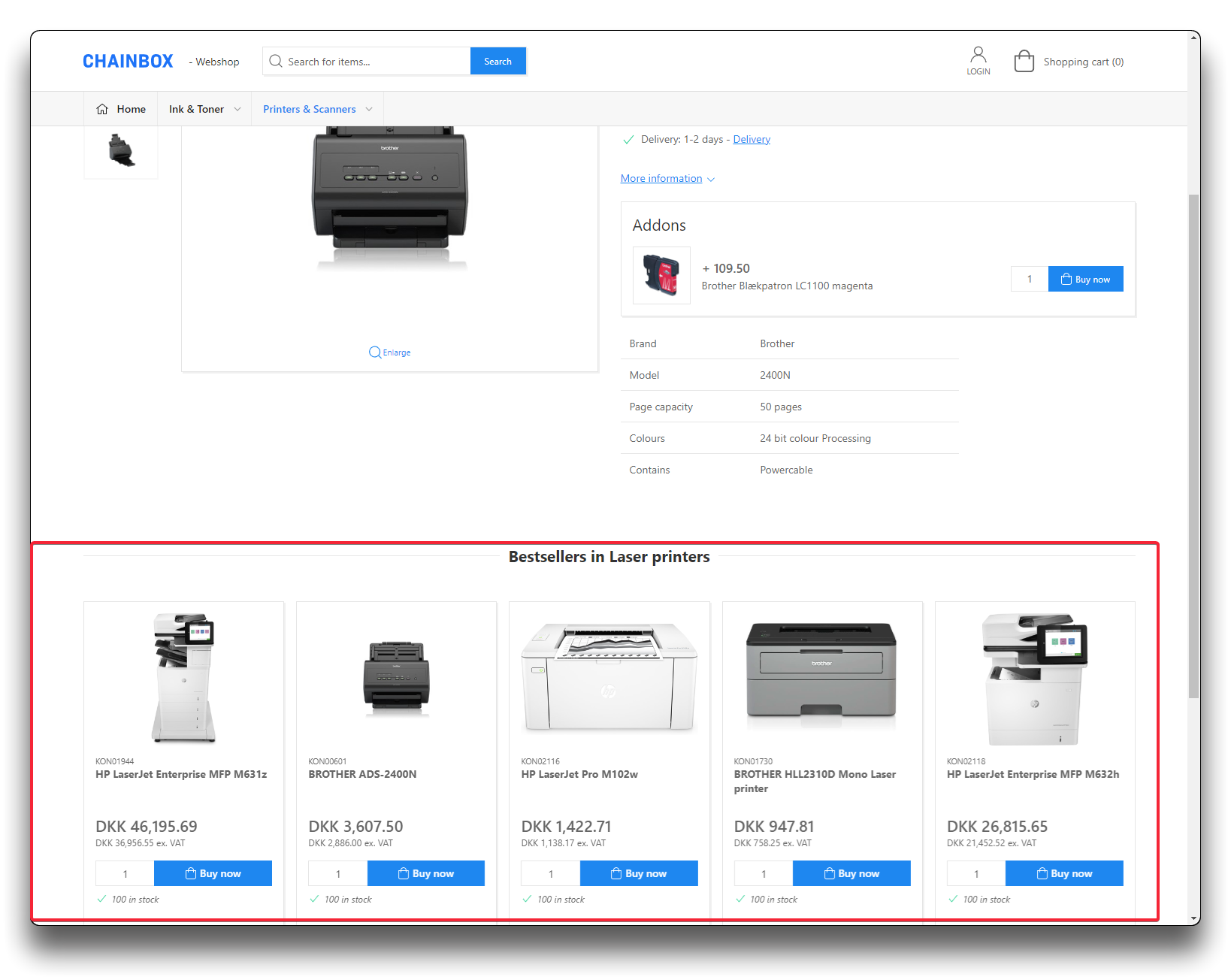
Task: Set quantity for HP M632h
Action: 975,873
